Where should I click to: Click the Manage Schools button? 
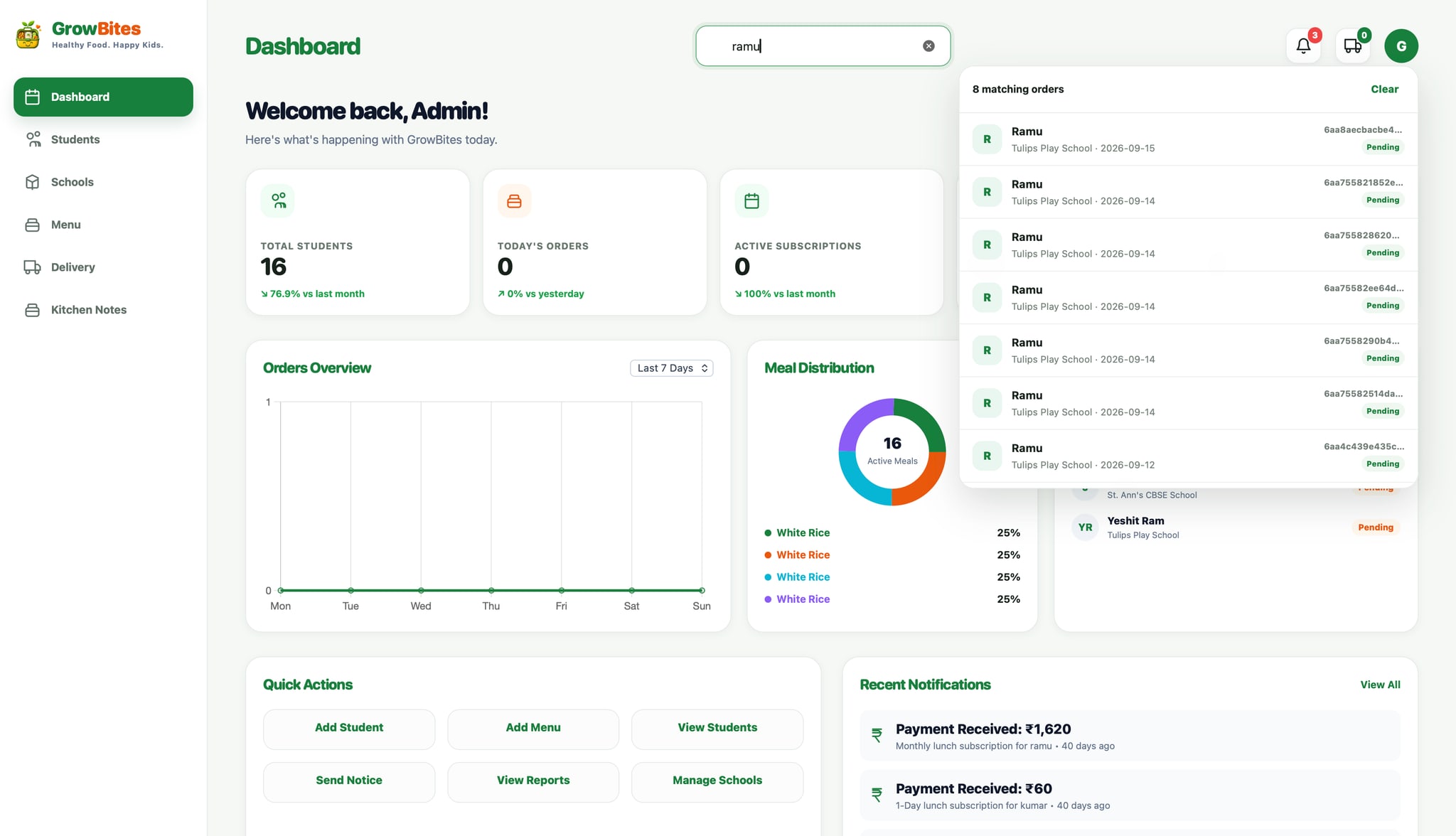point(717,782)
